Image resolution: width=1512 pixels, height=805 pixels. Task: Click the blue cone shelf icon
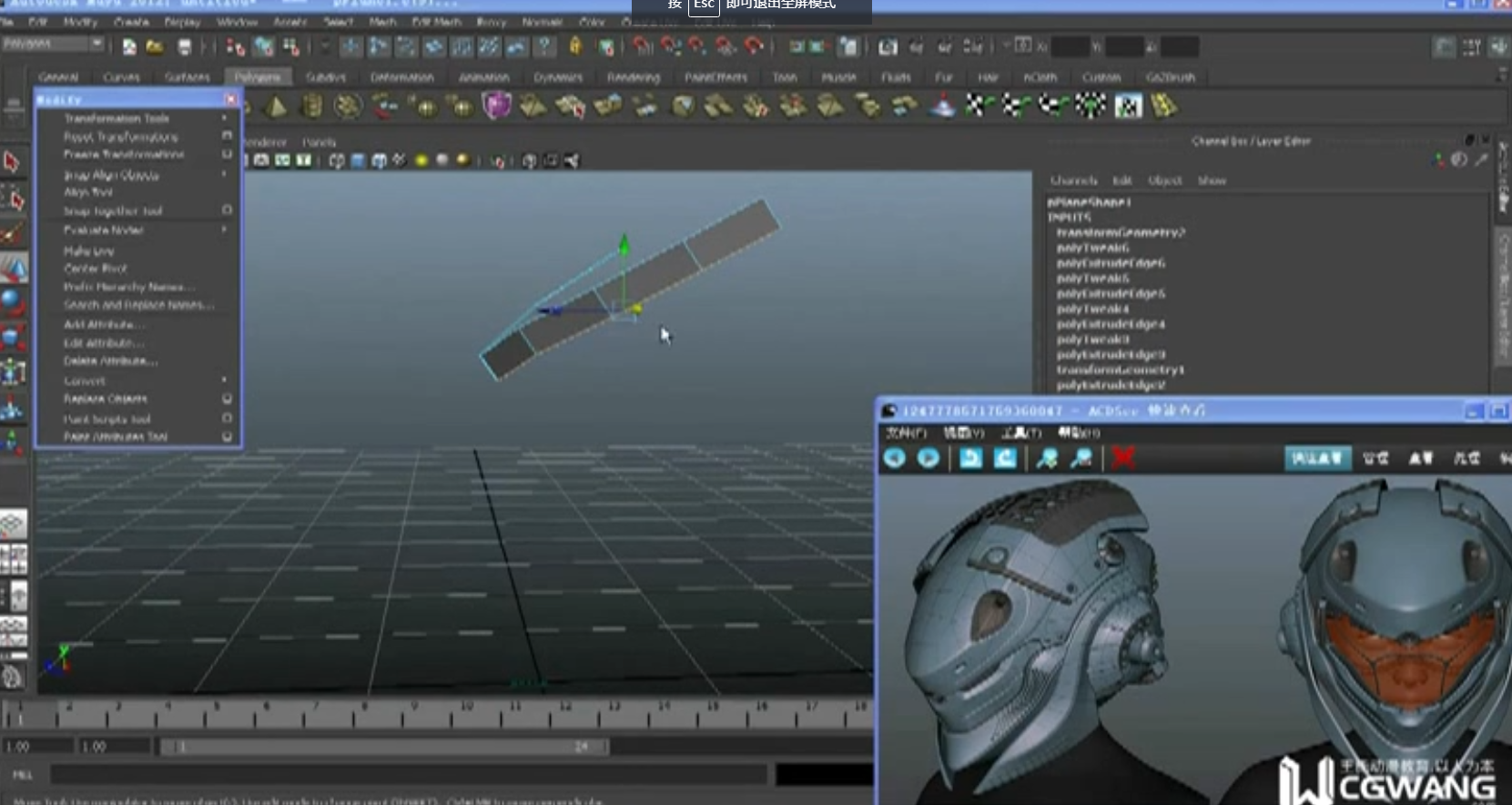pos(942,107)
